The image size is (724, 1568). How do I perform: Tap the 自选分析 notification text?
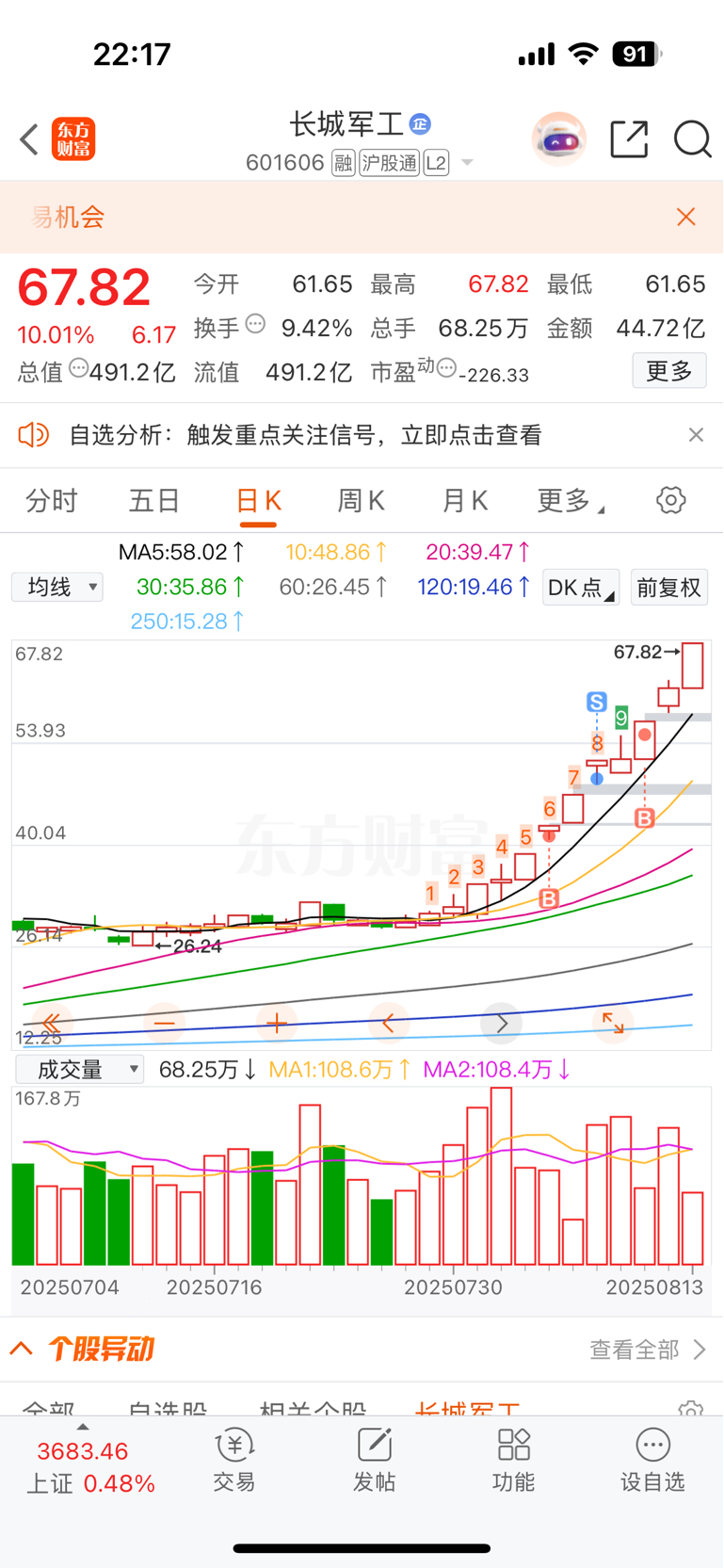[306, 435]
